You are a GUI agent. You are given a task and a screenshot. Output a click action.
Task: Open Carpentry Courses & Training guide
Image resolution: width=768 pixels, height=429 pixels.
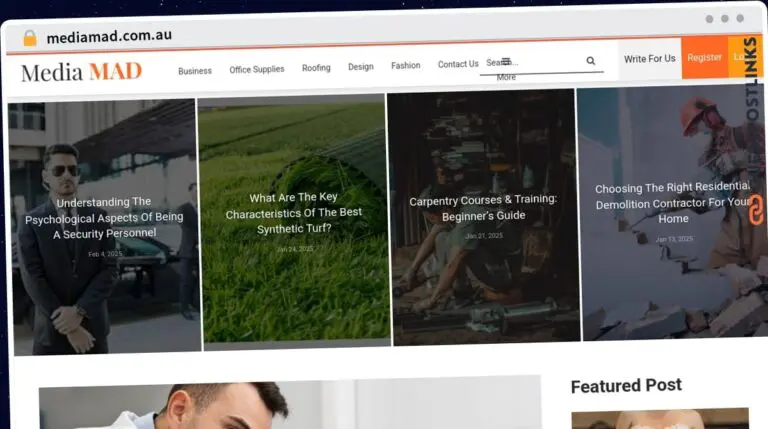(483, 208)
